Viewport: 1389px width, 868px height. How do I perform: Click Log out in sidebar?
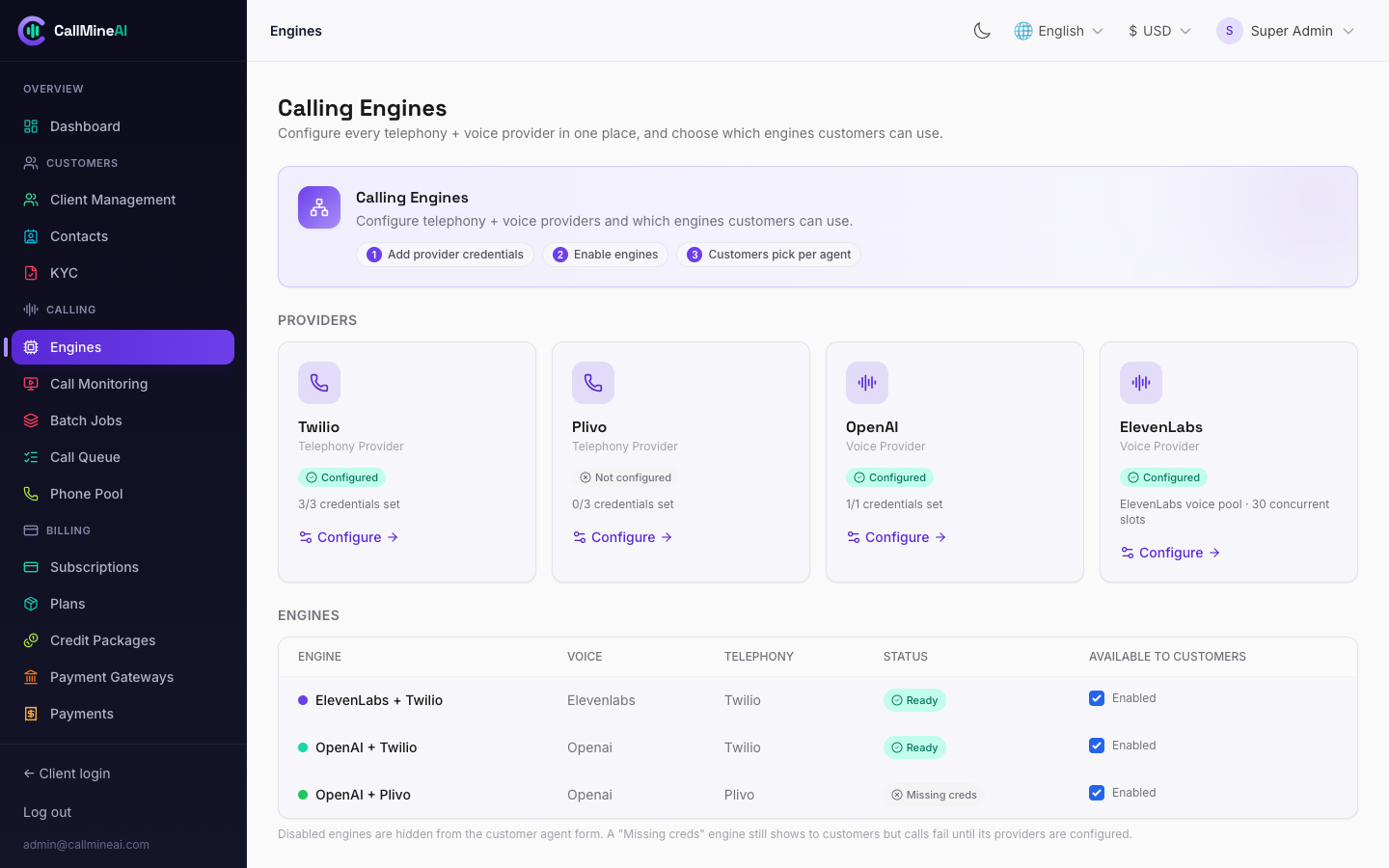(x=47, y=812)
